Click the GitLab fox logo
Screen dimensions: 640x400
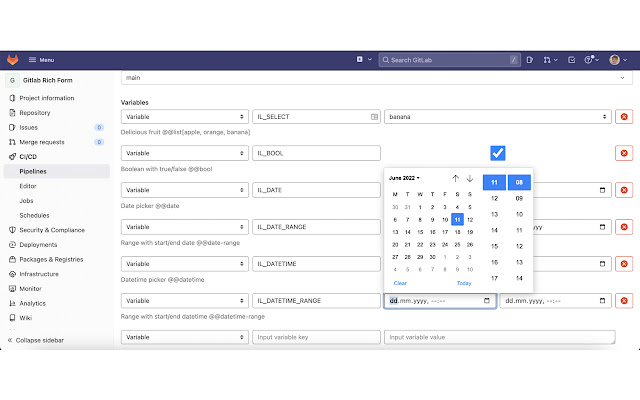(x=13, y=60)
